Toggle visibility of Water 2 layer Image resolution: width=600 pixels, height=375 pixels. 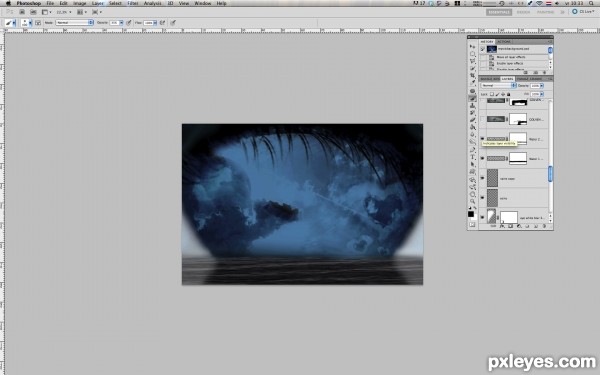click(x=483, y=138)
